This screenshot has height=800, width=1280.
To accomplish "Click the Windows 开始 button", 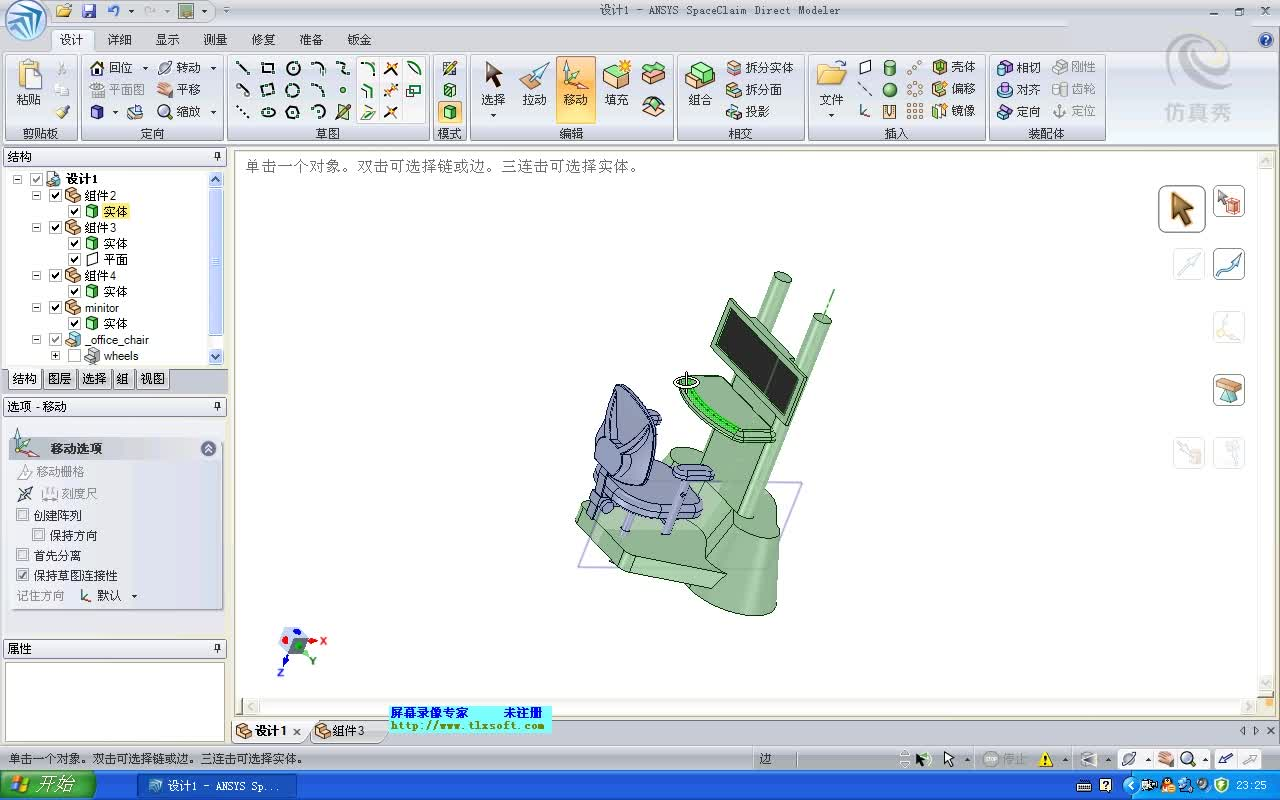I will point(45,784).
